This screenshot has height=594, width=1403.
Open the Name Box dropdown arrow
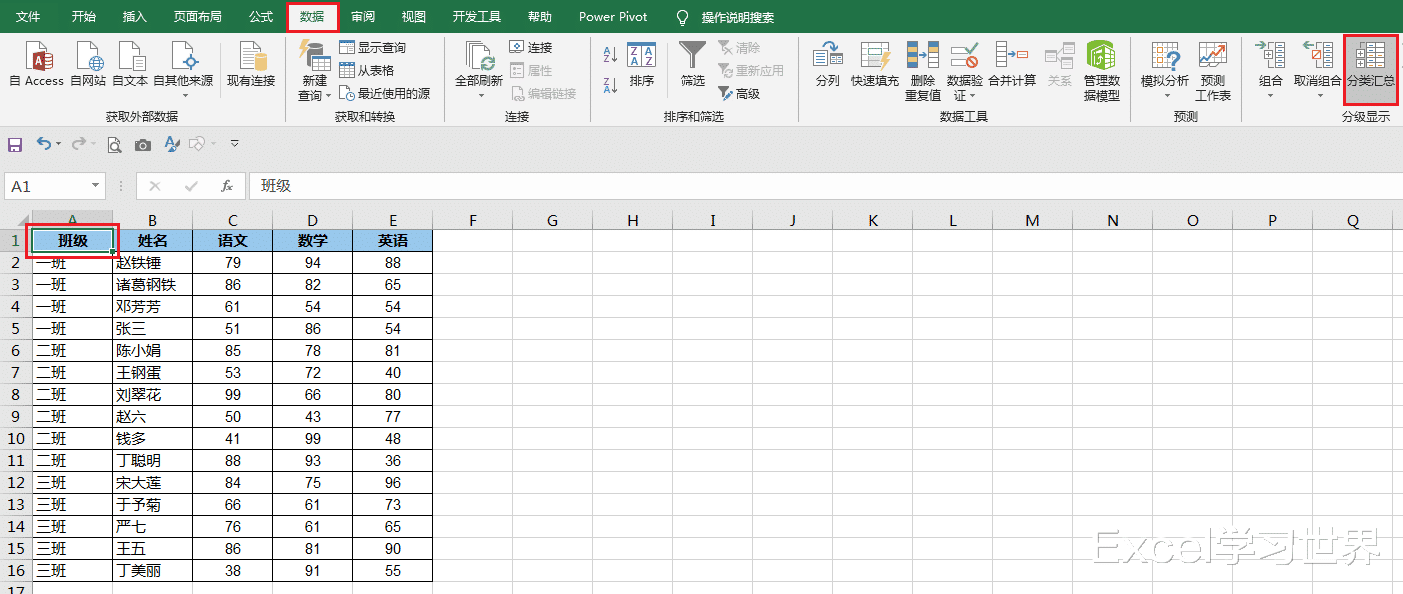96,186
